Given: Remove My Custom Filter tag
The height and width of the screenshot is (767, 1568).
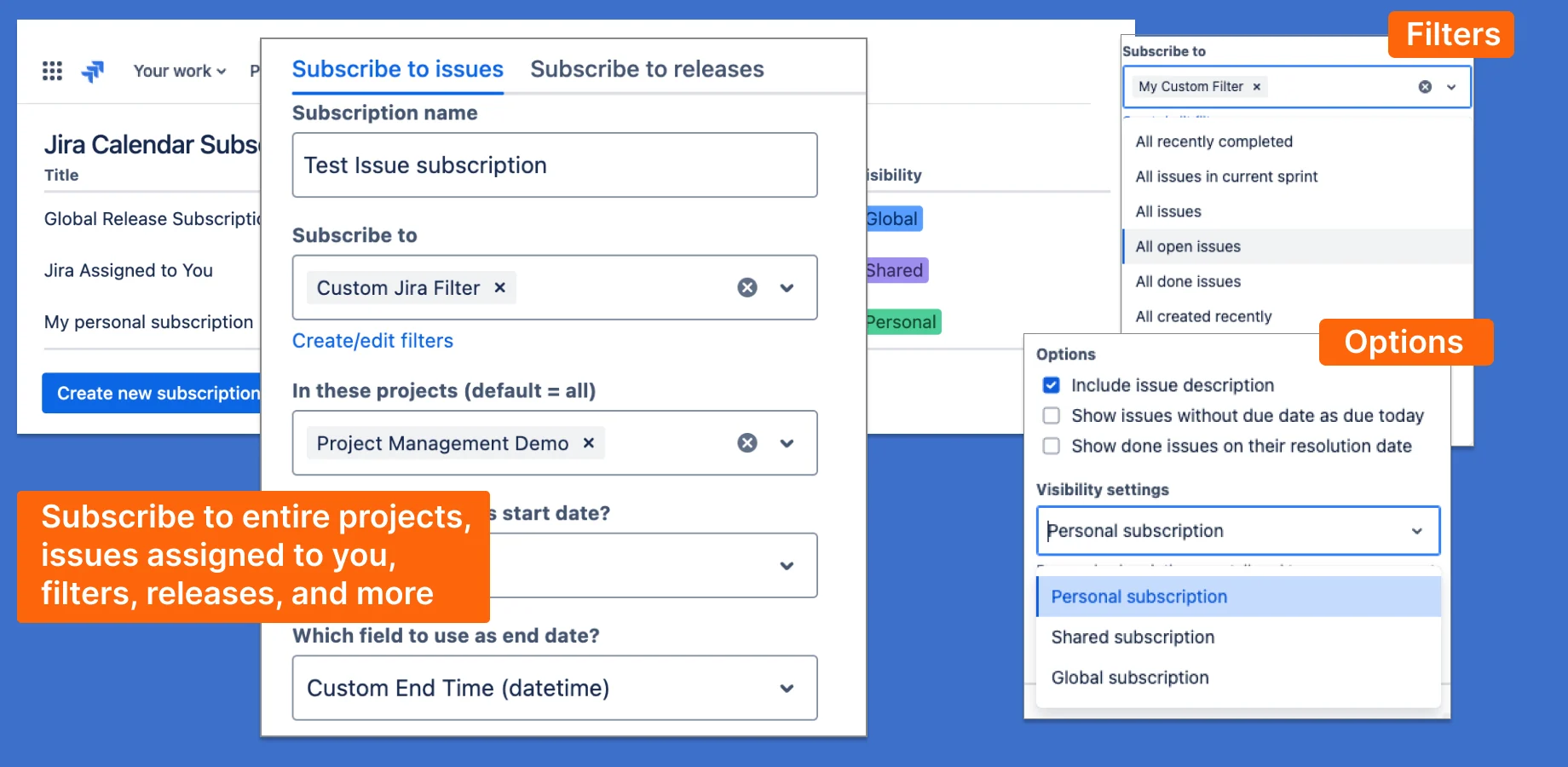Looking at the screenshot, I should click(1256, 87).
